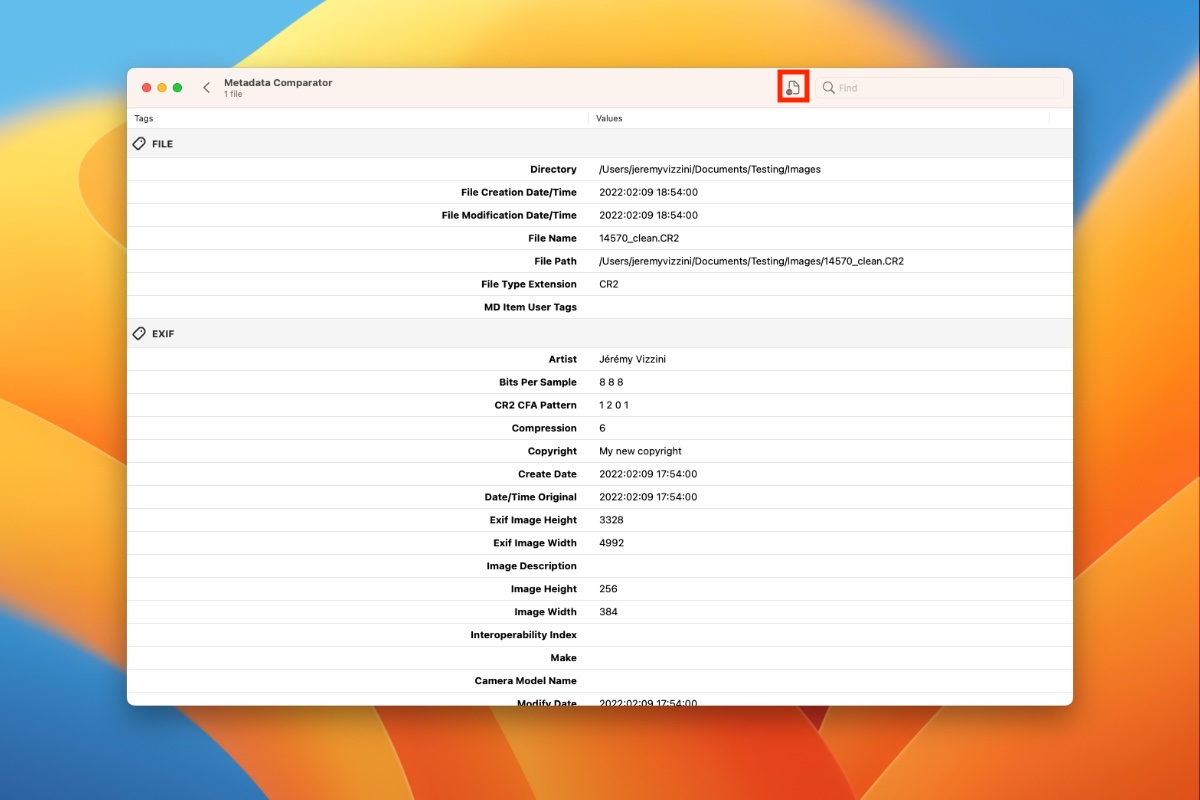Viewport: 1200px width, 800px height.
Task: Select the Image Height tag
Action: (x=544, y=589)
